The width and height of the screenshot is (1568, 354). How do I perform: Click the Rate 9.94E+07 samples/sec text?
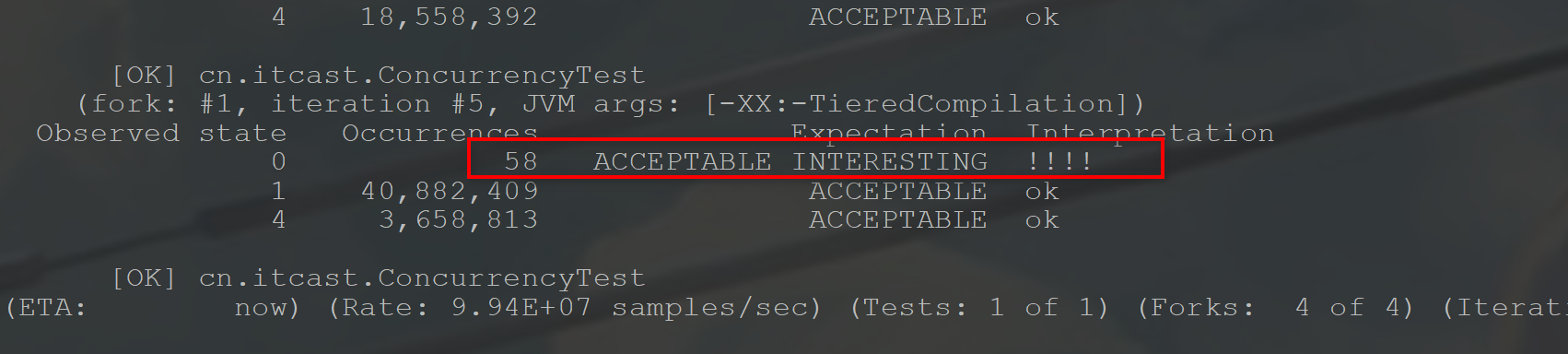tap(574, 307)
